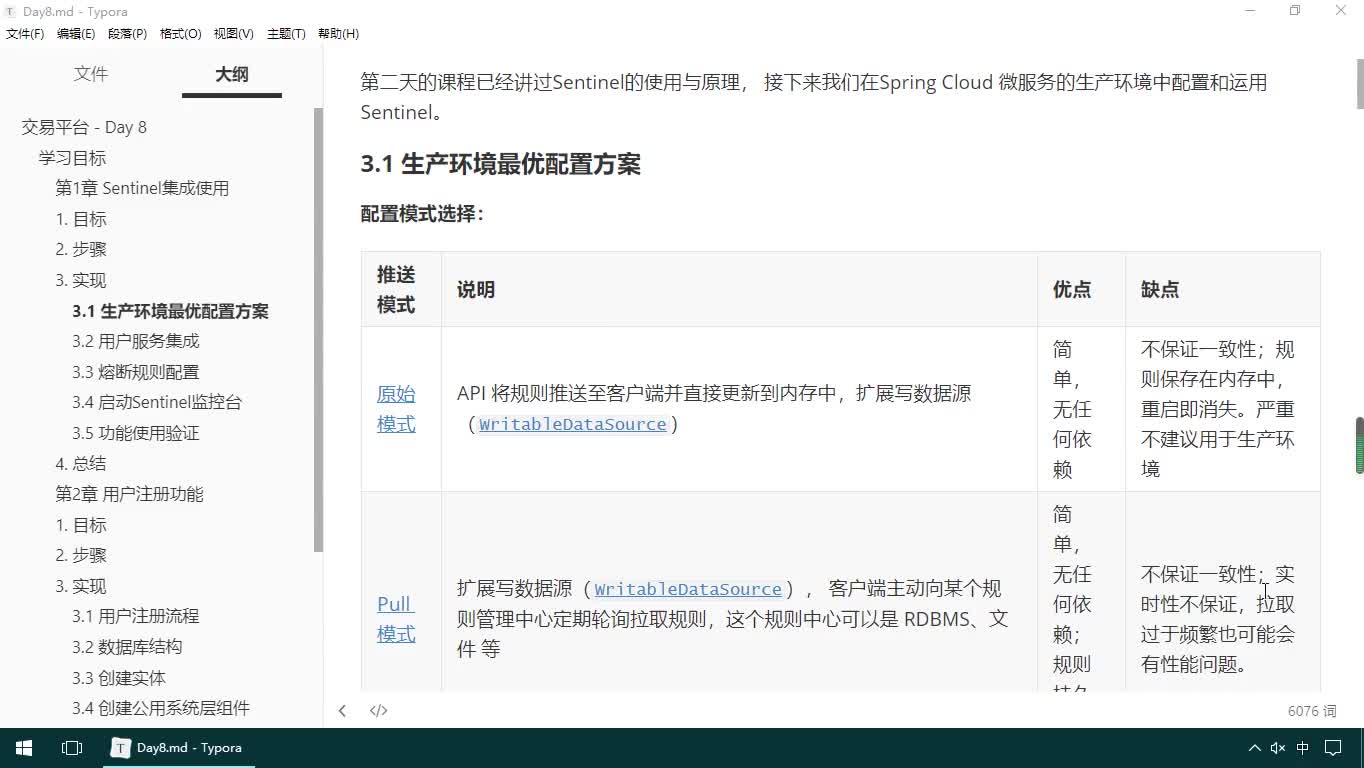Open 段落(P) menu
The image size is (1364, 768).
coord(127,34)
